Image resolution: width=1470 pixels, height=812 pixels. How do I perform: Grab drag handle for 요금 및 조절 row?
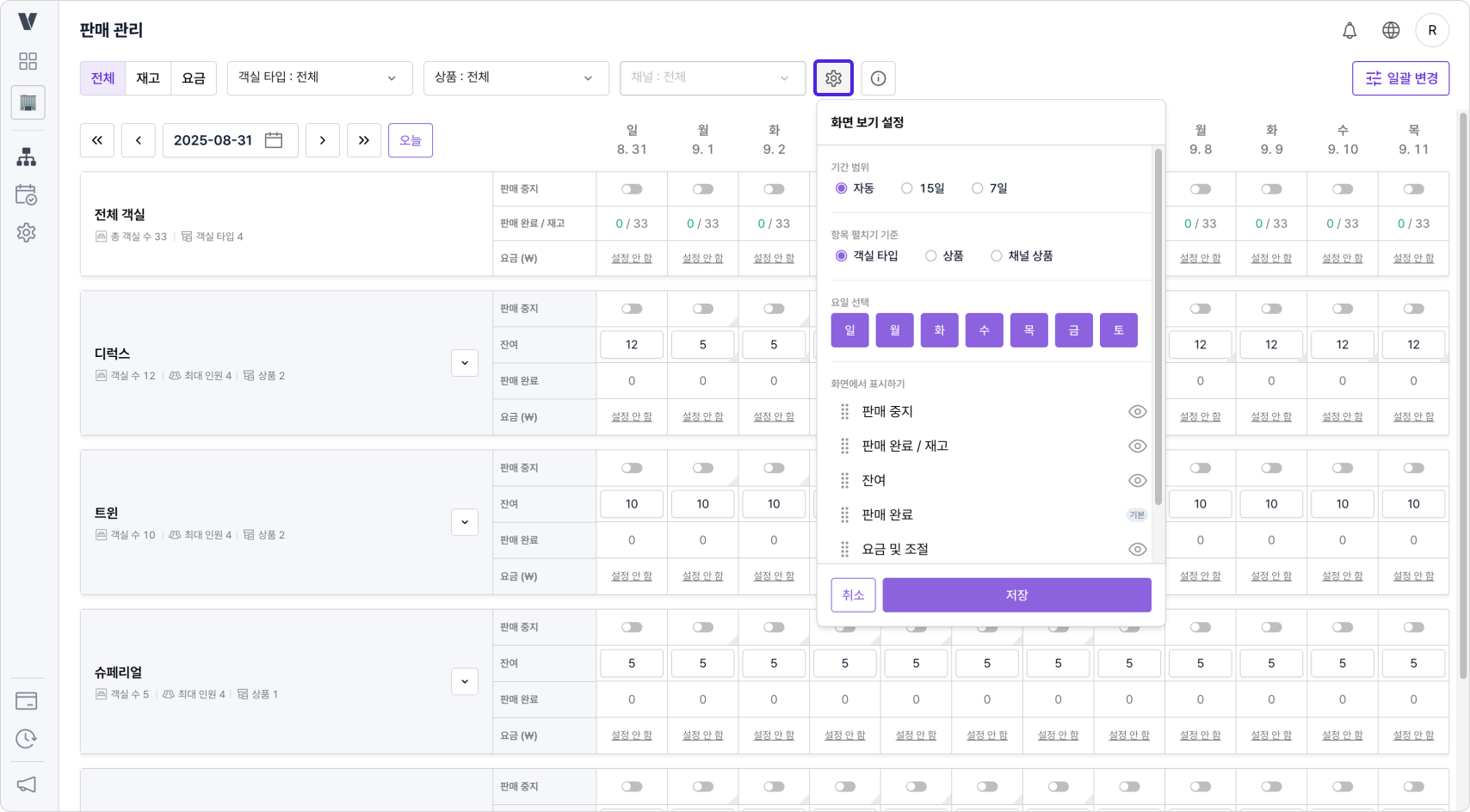[x=845, y=550]
